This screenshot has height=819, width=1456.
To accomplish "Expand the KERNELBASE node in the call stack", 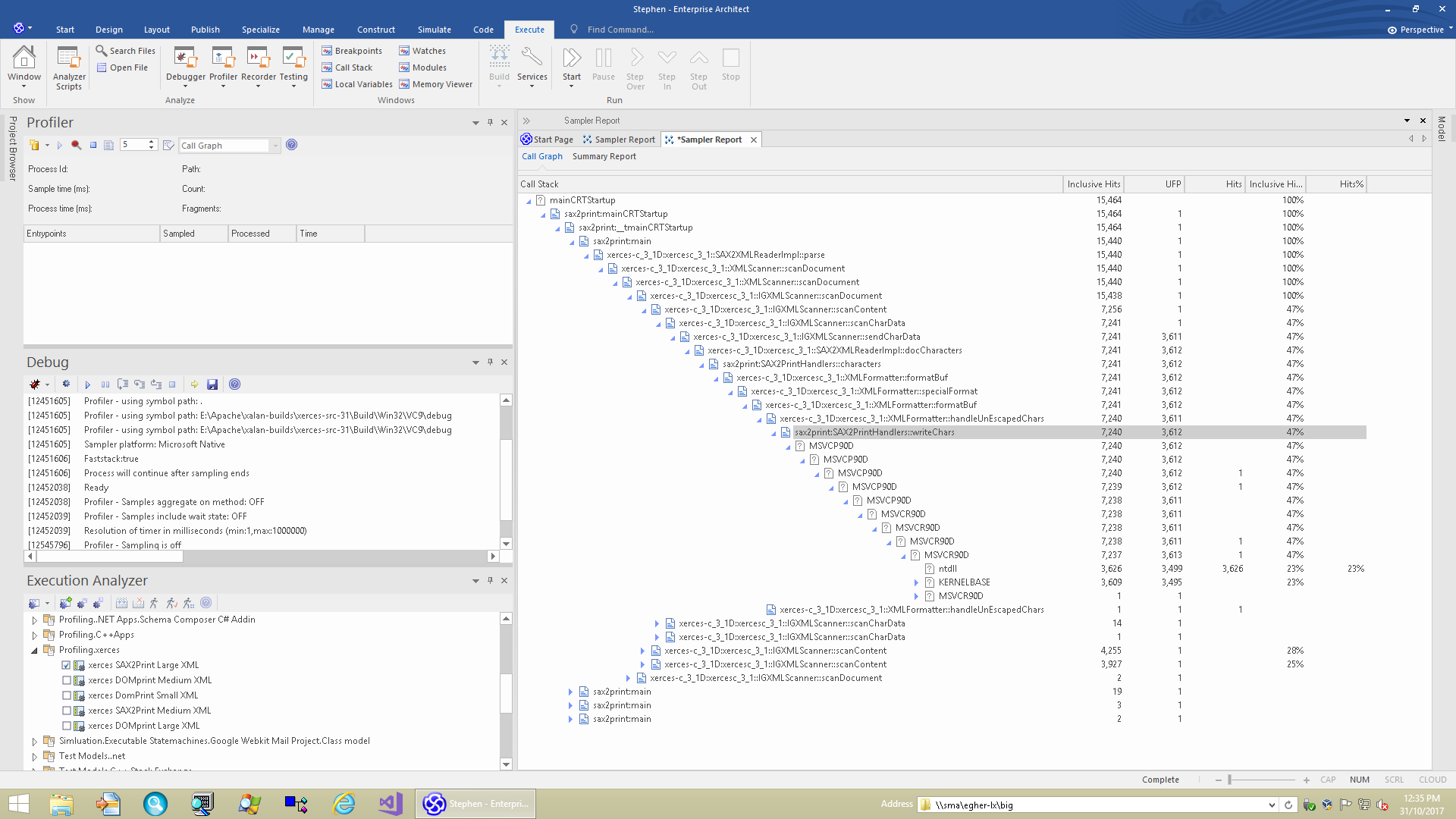I will point(917,582).
